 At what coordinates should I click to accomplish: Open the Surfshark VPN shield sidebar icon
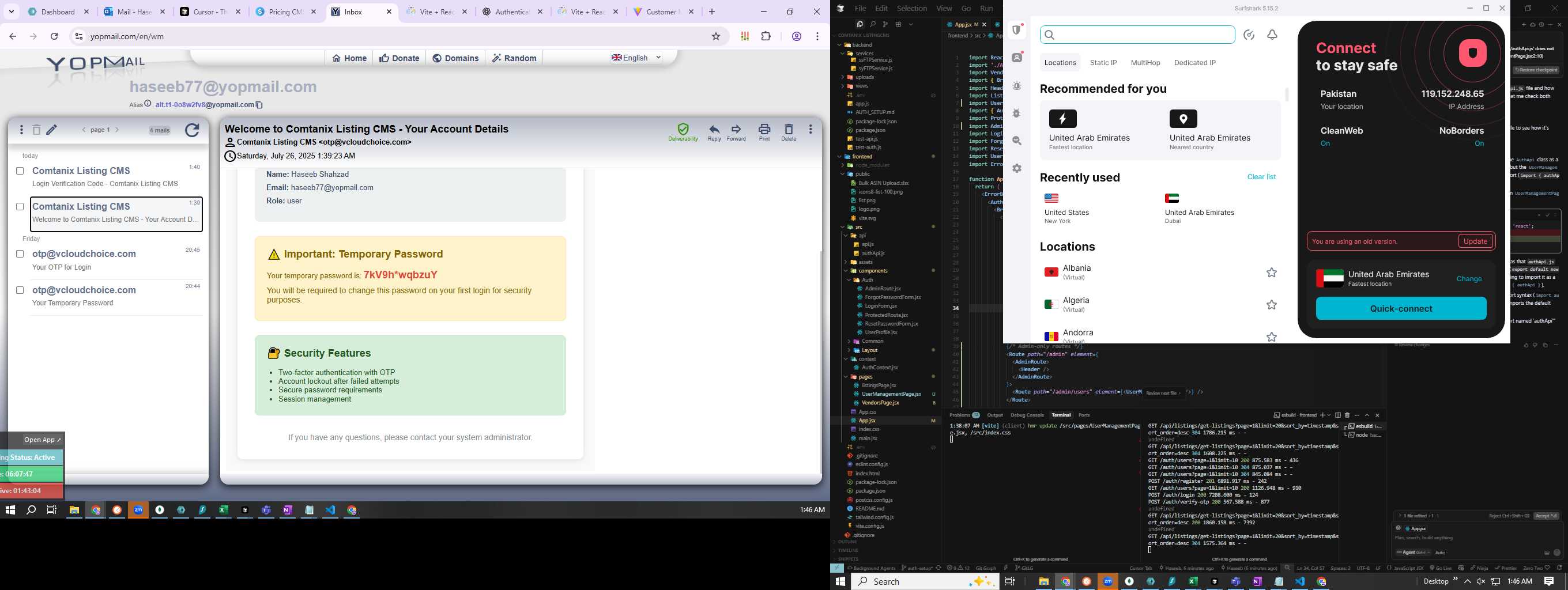[x=1017, y=30]
